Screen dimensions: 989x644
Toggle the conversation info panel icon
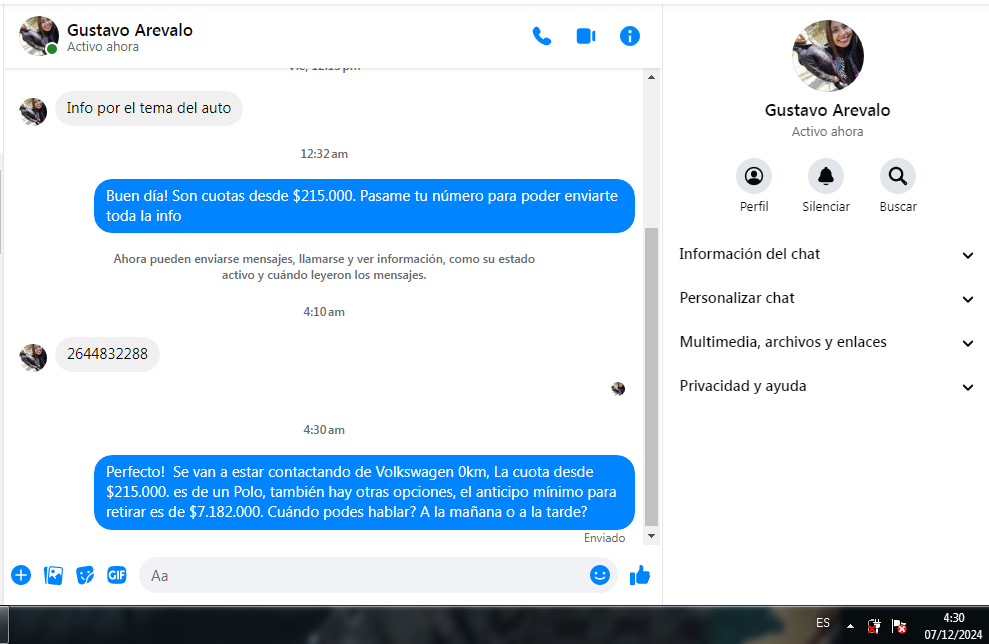point(629,36)
